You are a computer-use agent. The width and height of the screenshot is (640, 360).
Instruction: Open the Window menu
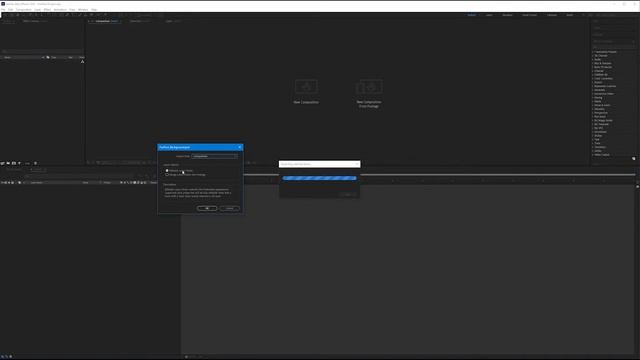point(83,9)
